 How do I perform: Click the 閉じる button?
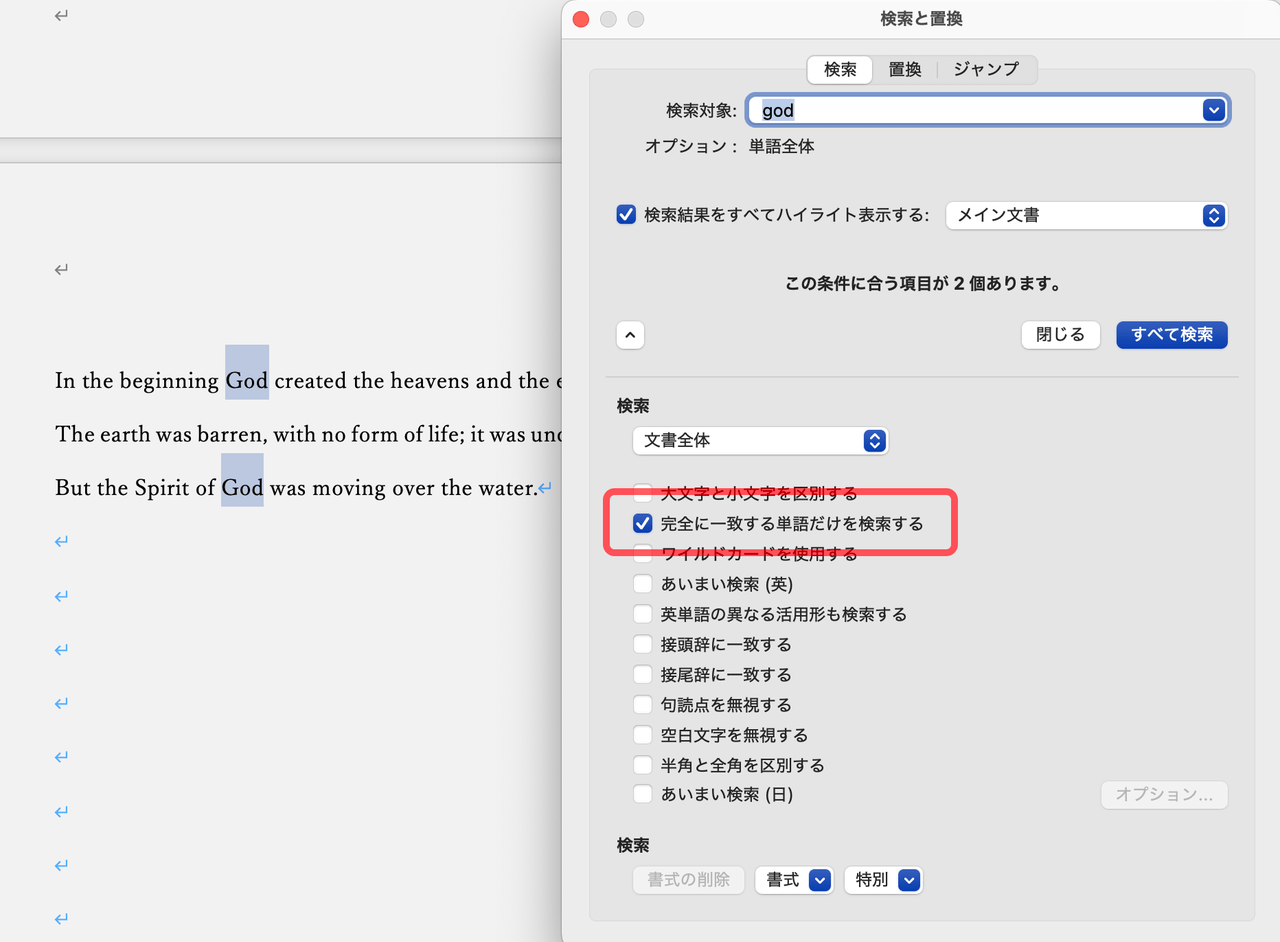coord(1060,335)
